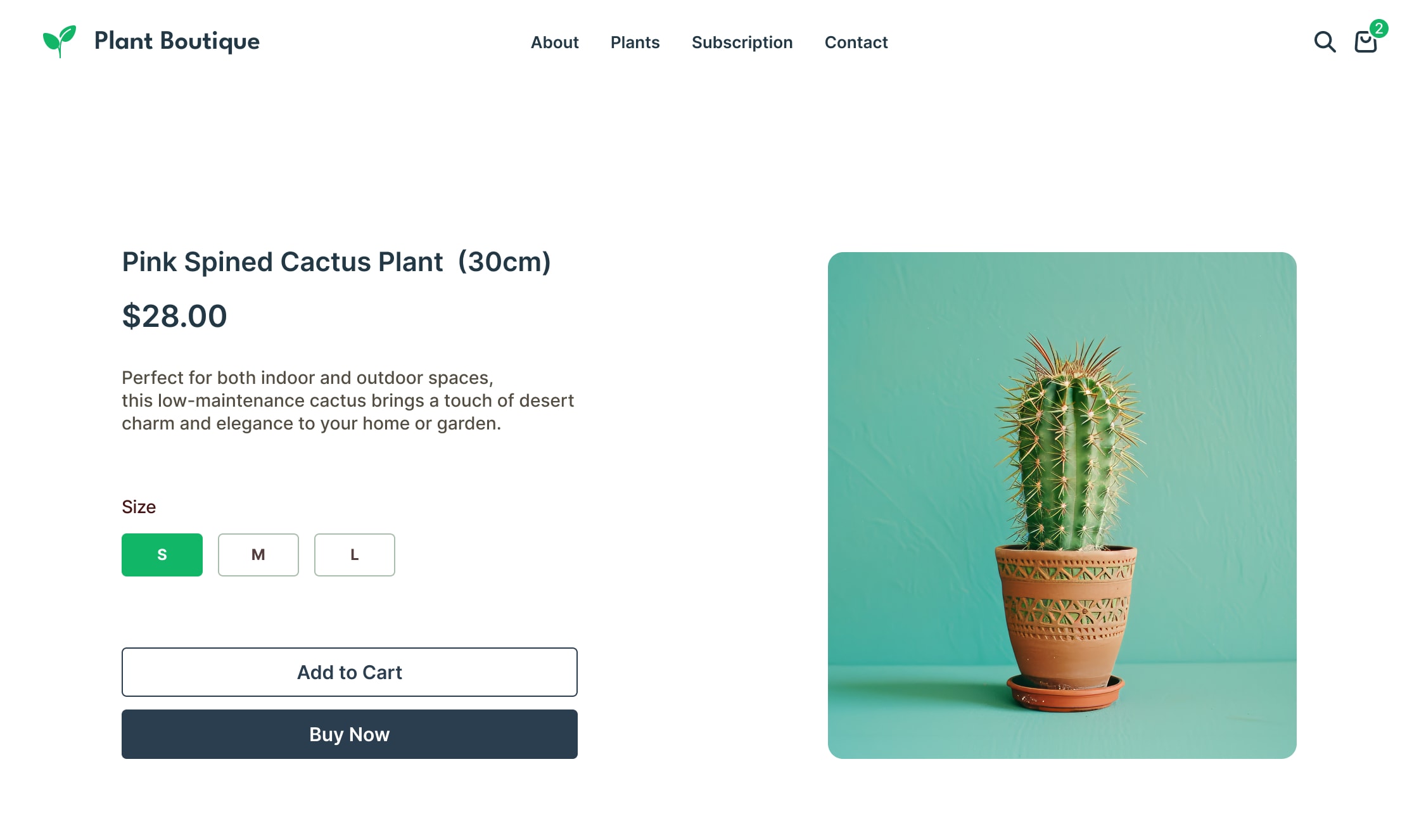Click the cart item count badge
The width and height of the screenshot is (1419, 840).
1378,28
